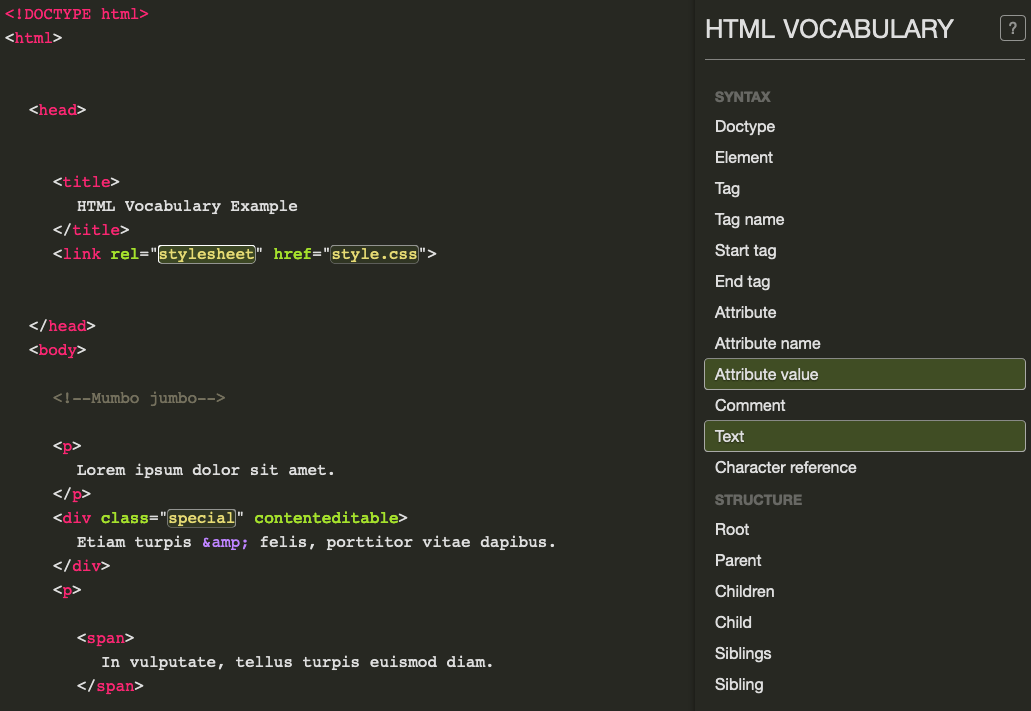Click the question mark help icon
The image size is (1031, 711).
click(x=1012, y=30)
